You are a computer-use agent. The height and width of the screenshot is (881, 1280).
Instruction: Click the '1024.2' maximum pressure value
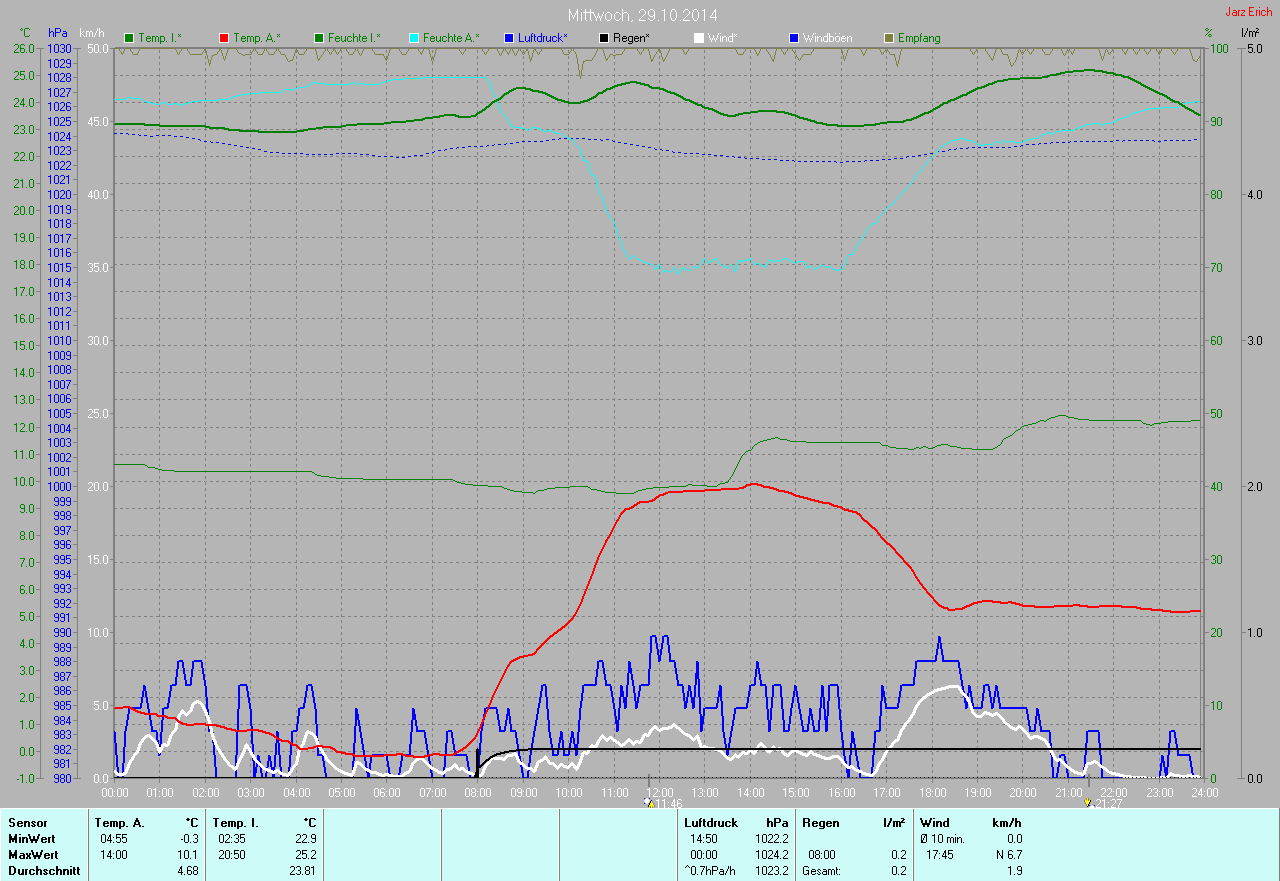tap(771, 855)
